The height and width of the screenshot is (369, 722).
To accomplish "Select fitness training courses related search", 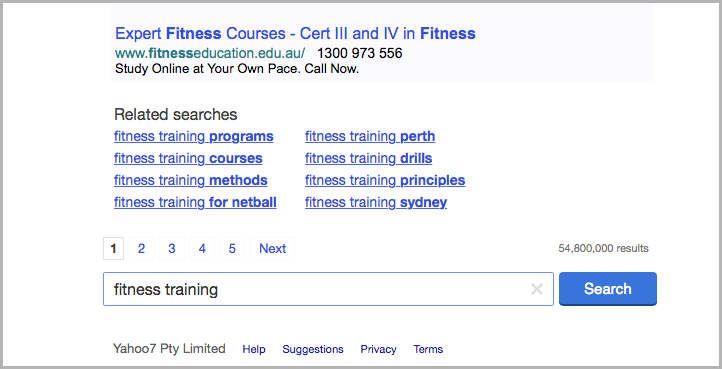I will [188, 158].
